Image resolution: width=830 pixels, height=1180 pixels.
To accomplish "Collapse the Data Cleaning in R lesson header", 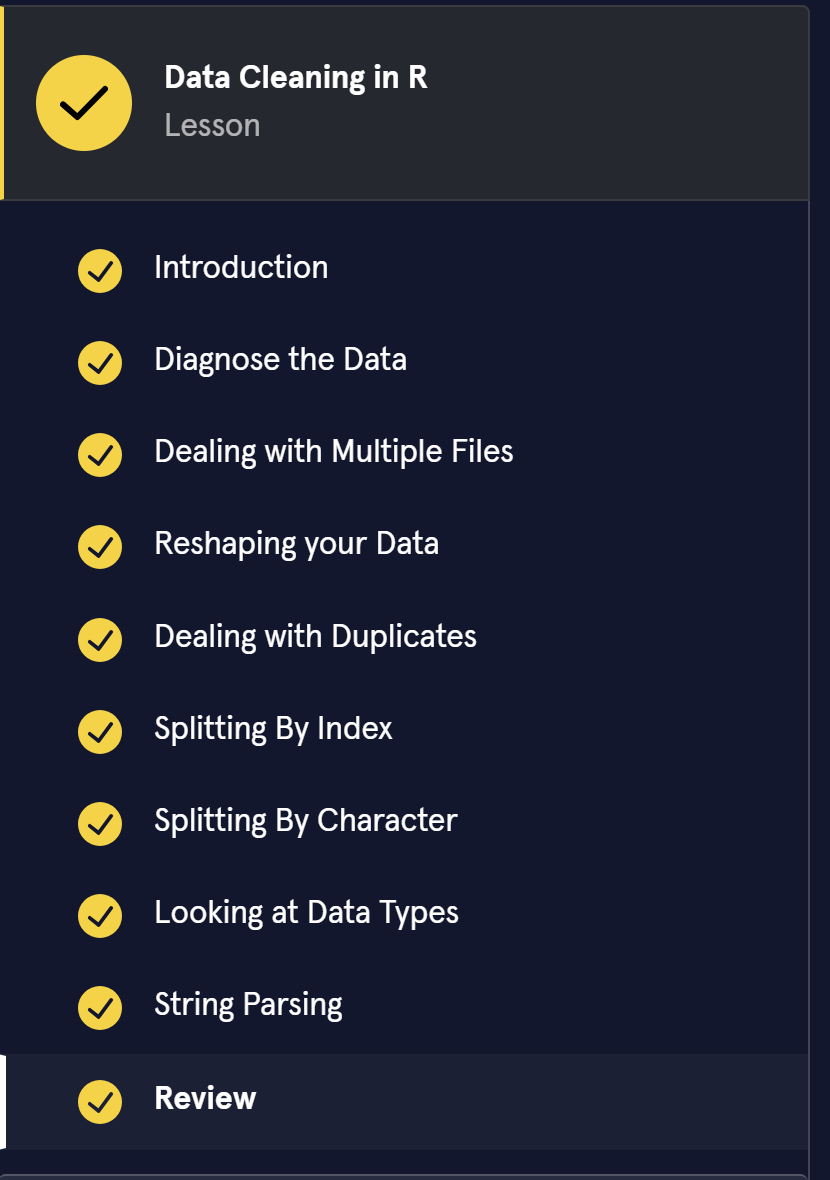I will [295, 78].
